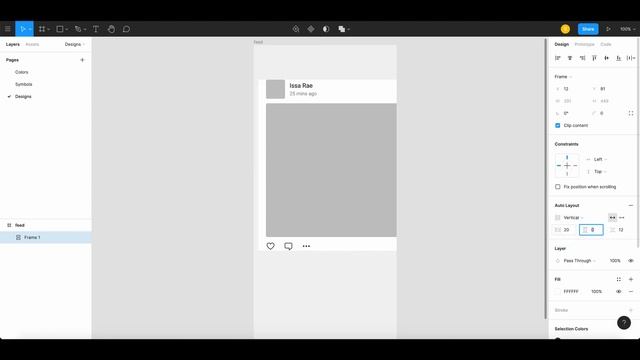
Task: Open the distribute spacing dropdown
Action: tap(631, 58)
